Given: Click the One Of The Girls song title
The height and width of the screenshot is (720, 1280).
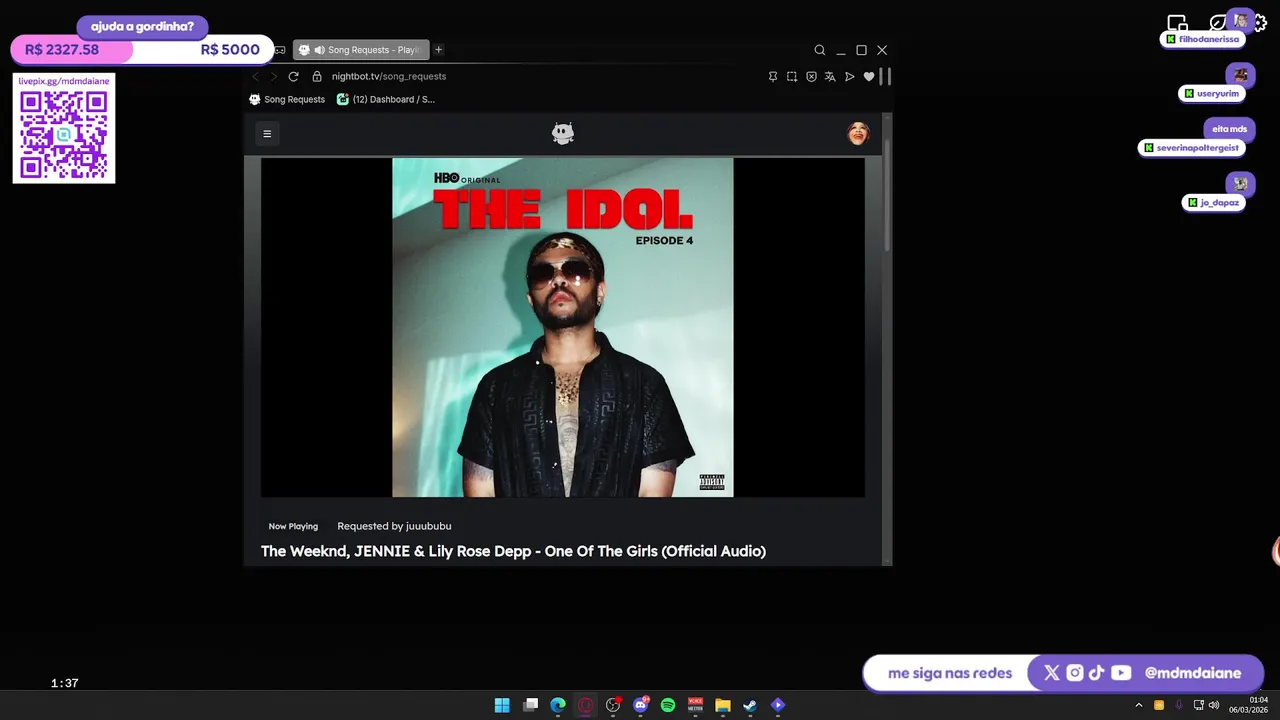Looking at the screenshot, I should pos(513,551).
